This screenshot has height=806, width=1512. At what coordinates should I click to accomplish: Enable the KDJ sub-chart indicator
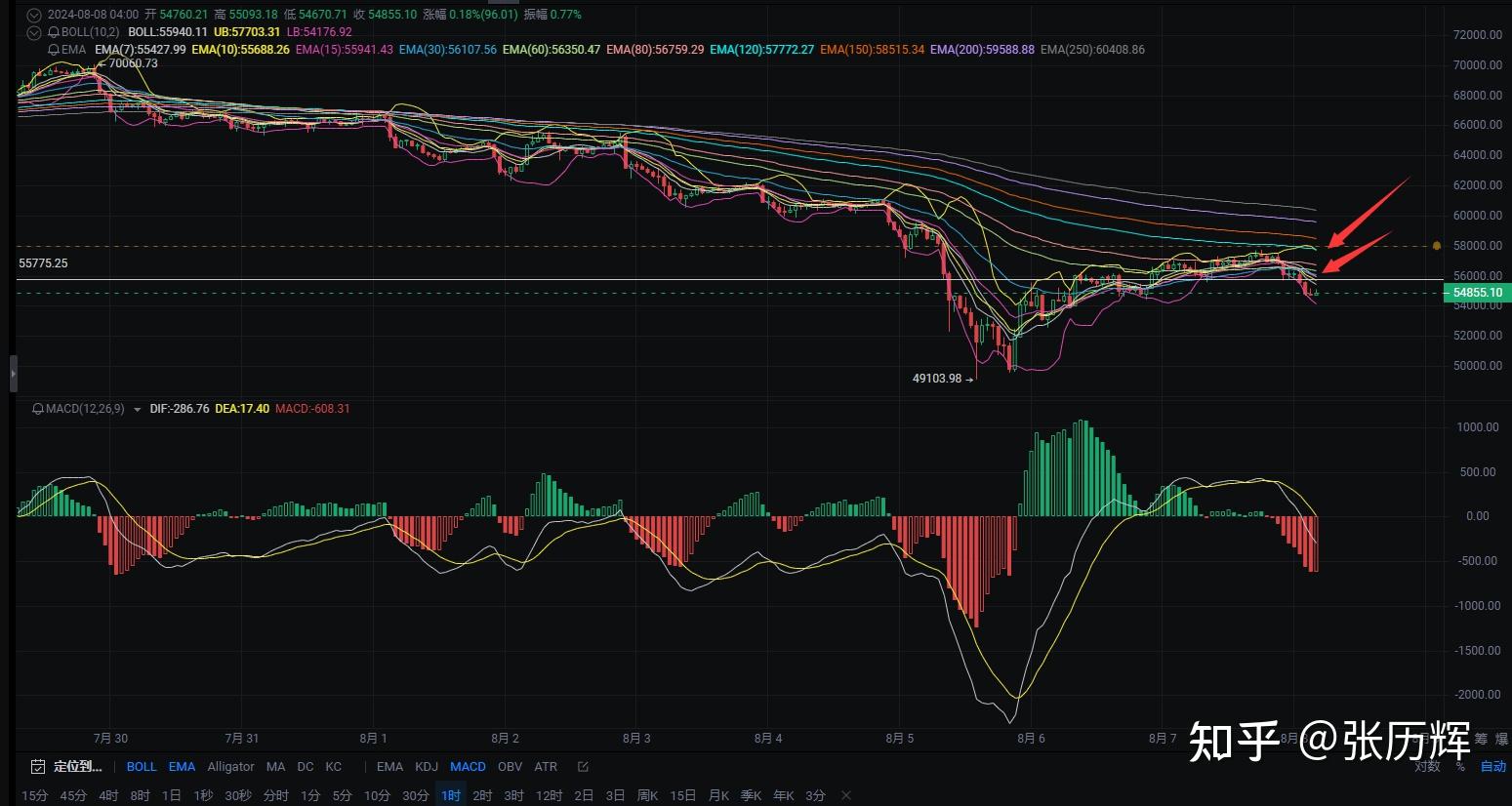click(x=427, y=767)
